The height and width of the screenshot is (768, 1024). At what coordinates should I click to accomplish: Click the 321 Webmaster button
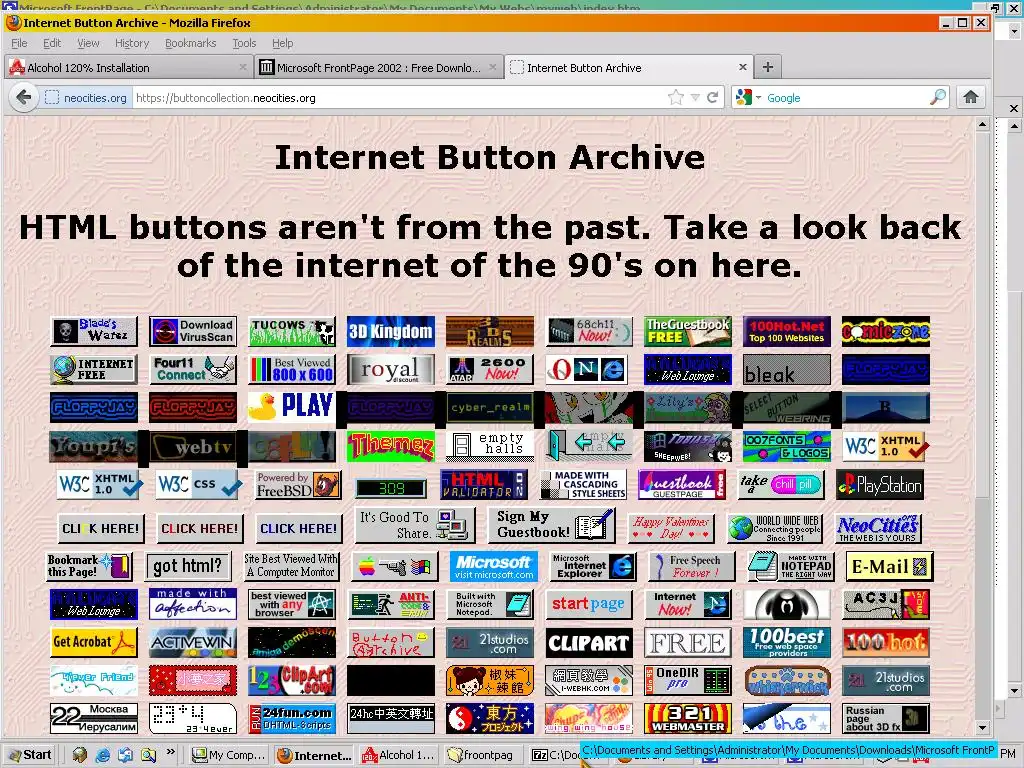(x=688, y=718)
